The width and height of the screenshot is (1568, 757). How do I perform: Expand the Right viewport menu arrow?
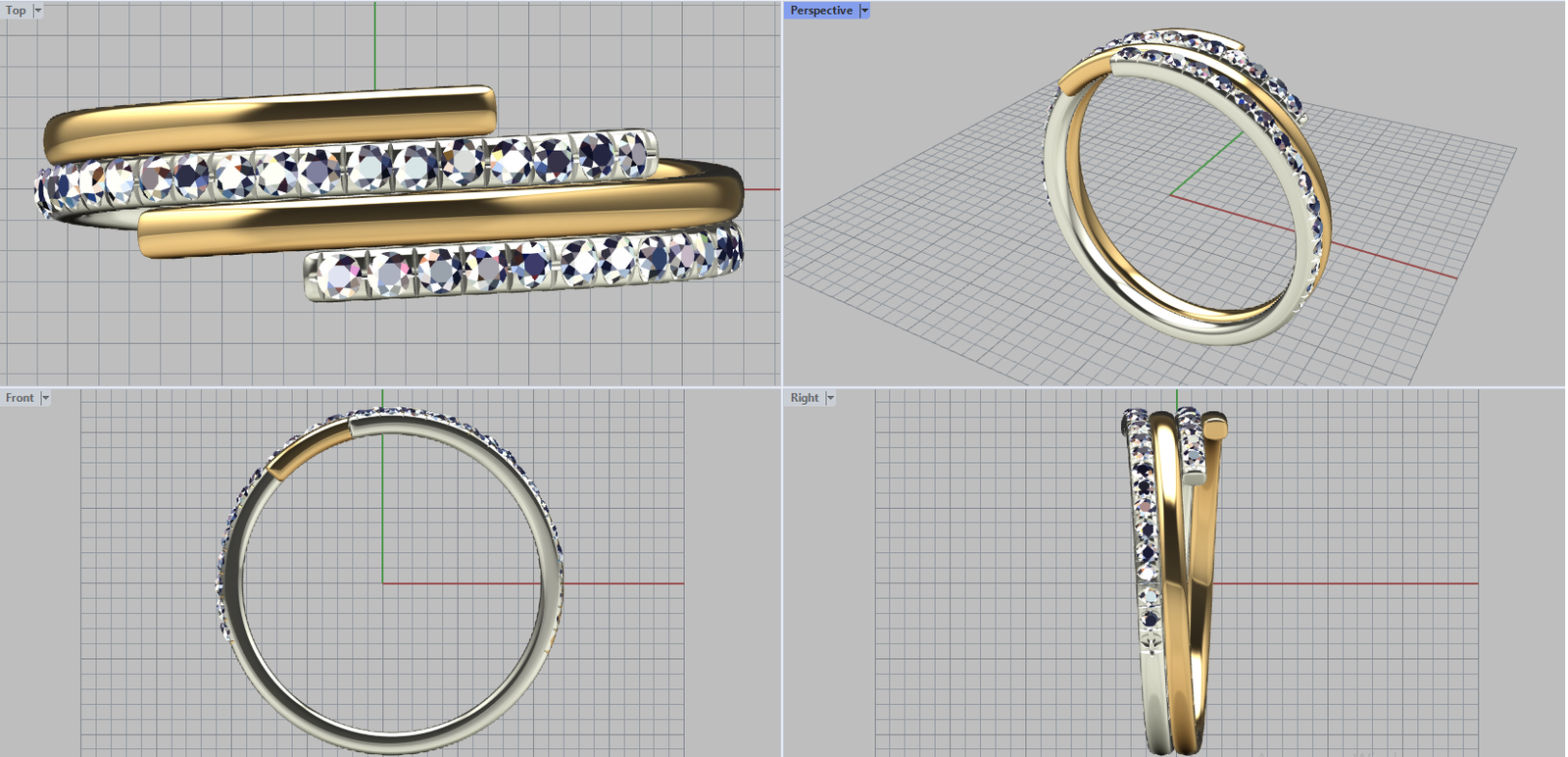[x=830, y=398]
